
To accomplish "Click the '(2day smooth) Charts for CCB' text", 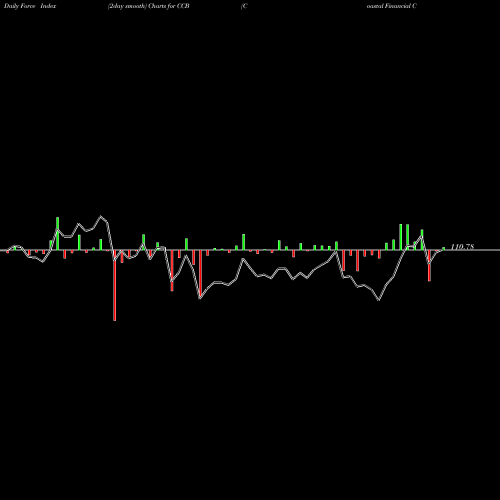I will [149, 6].
